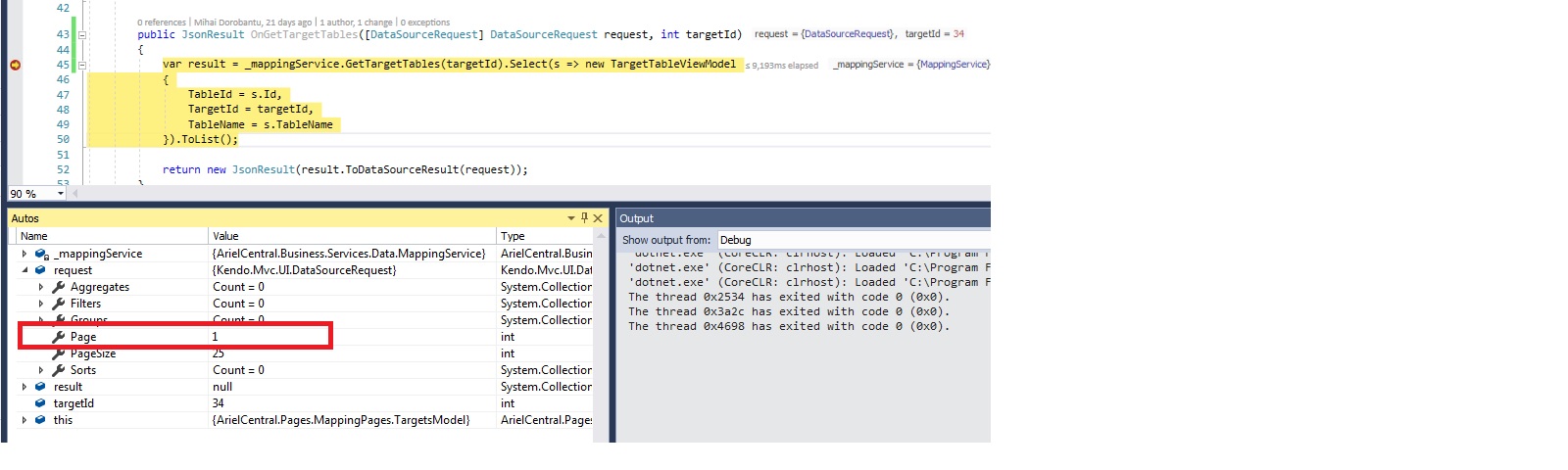This screenshot has height=470, width=1568.
Task: Click the 'this' variable cube icon
Action: pos(40,420)
